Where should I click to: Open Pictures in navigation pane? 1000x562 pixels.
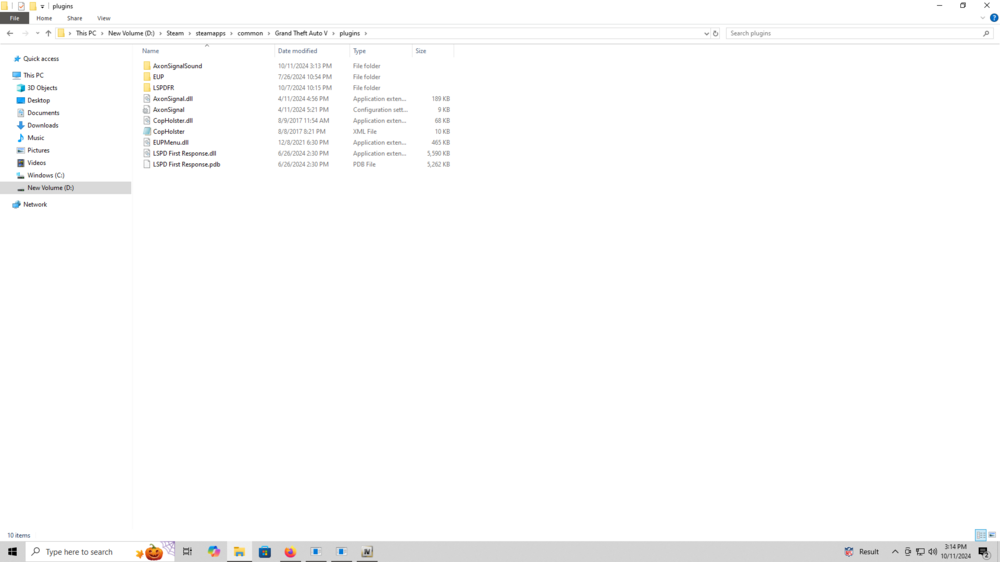tap(38, 151)
